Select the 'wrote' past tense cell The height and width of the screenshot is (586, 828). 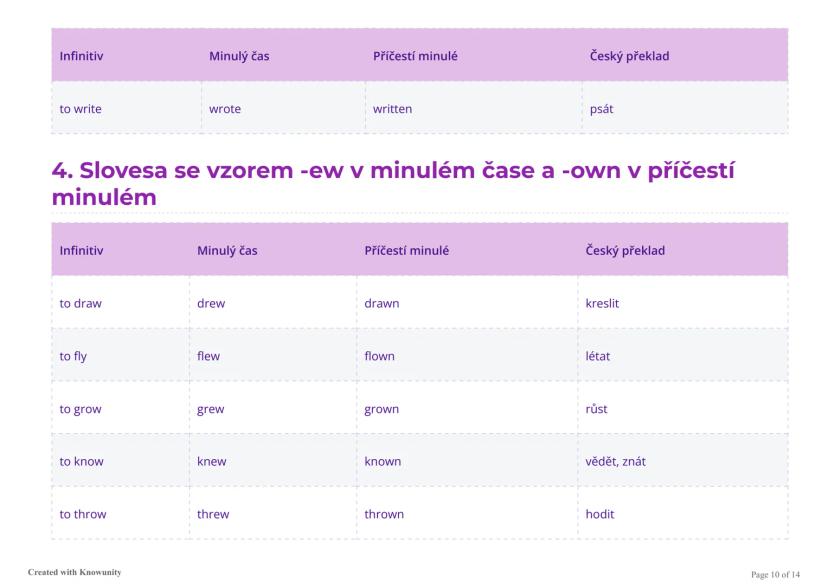(x=225, y=109)
